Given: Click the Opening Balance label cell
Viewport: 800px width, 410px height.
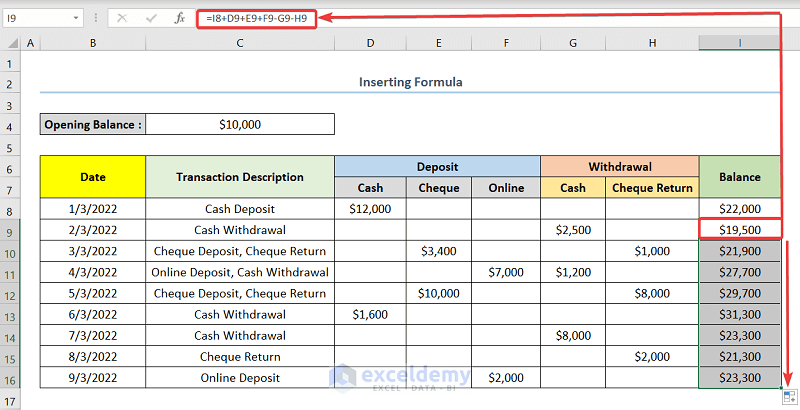Looking at the screenshot, I should 93,124.
